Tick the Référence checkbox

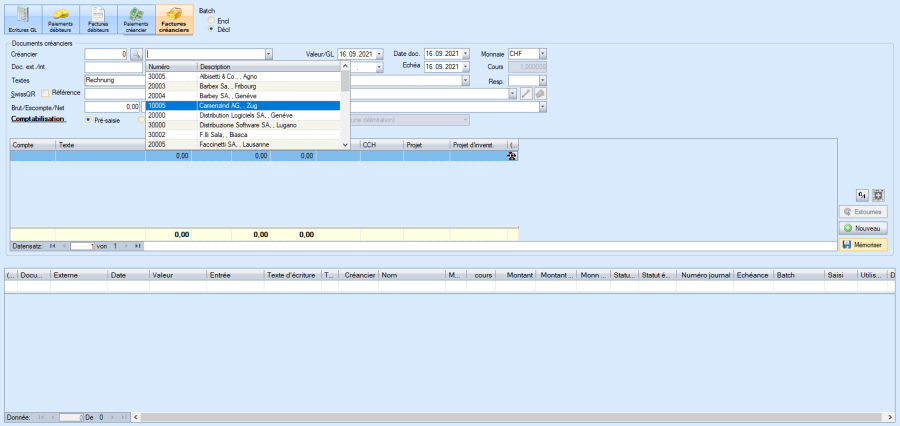[46, 93]
